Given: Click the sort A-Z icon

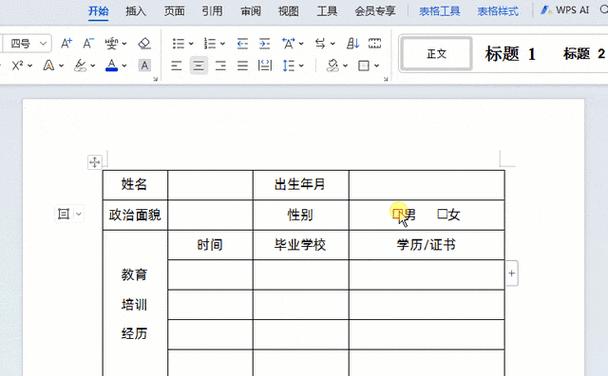Looking at the screenshot, I should (352, 43).
